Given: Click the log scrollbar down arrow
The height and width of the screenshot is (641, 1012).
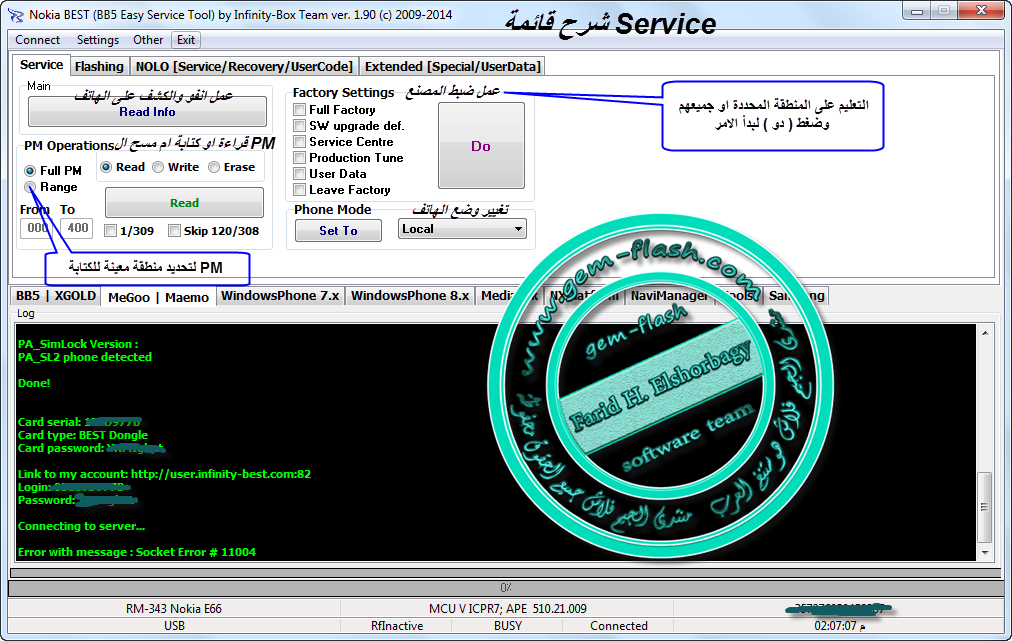Looking at the screenshot, I should [x=985, y=553].
